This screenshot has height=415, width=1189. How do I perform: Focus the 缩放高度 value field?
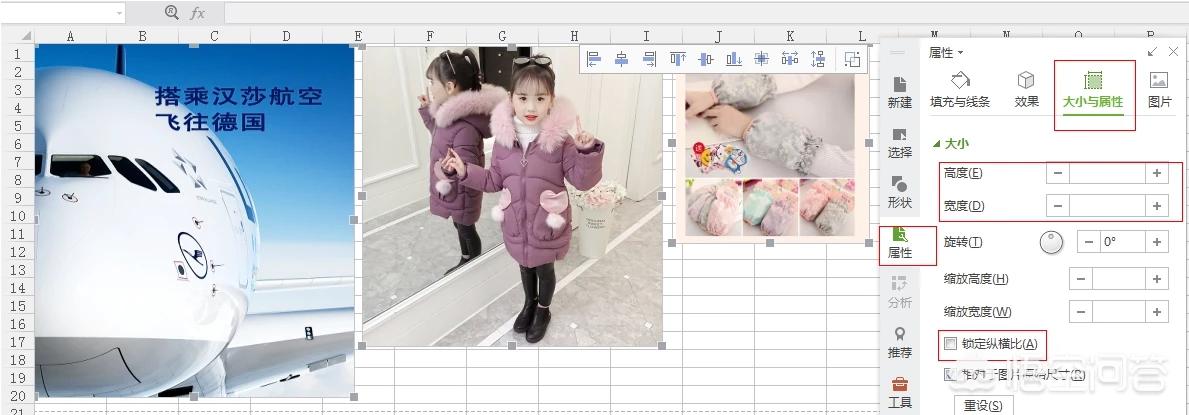coord(1118,278)
